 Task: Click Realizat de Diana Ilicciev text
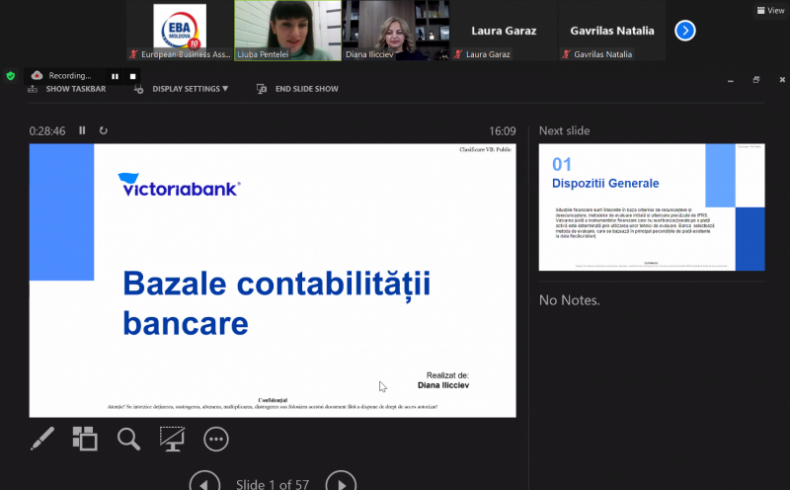point(443,380)
